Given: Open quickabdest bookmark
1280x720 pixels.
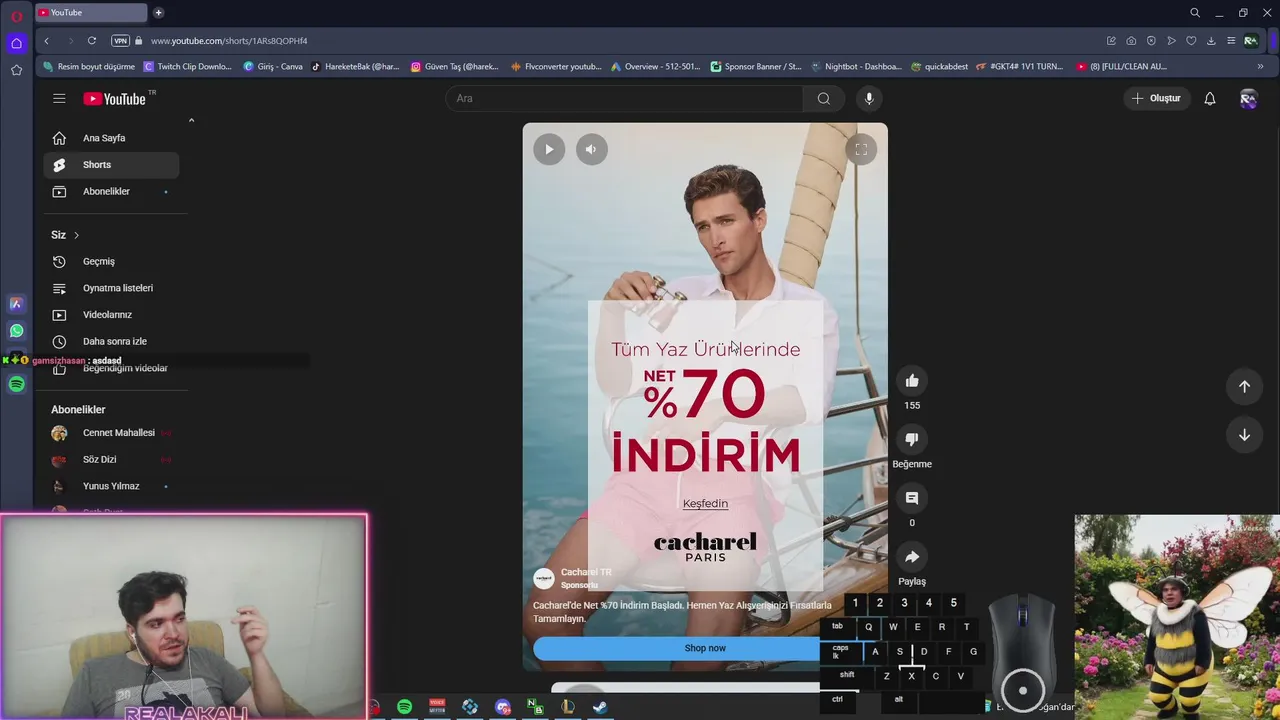Looking at the screenshot, I should pos(939,67).
